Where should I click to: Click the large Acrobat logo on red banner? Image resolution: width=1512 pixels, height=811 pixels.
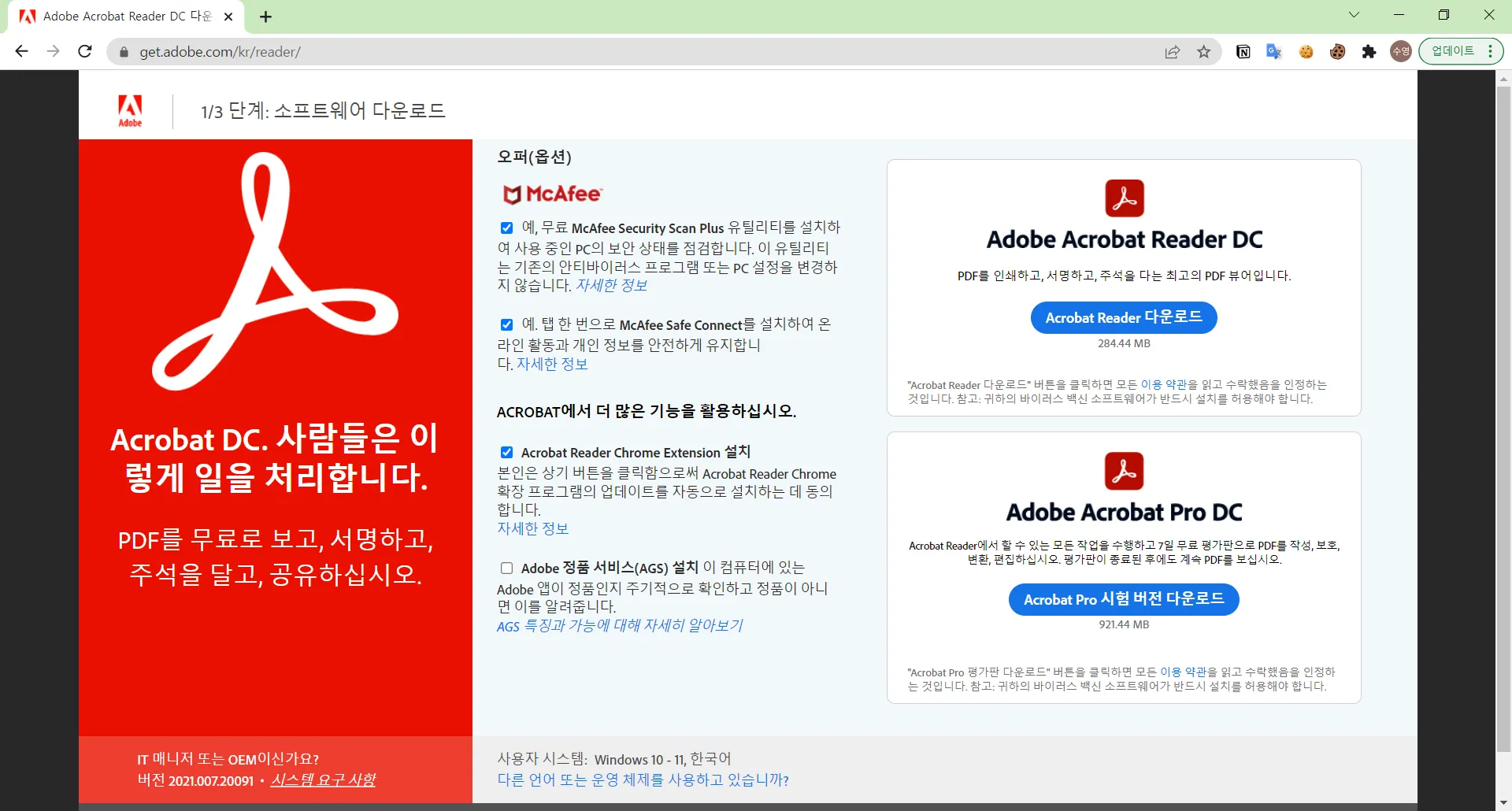[275, 271]
